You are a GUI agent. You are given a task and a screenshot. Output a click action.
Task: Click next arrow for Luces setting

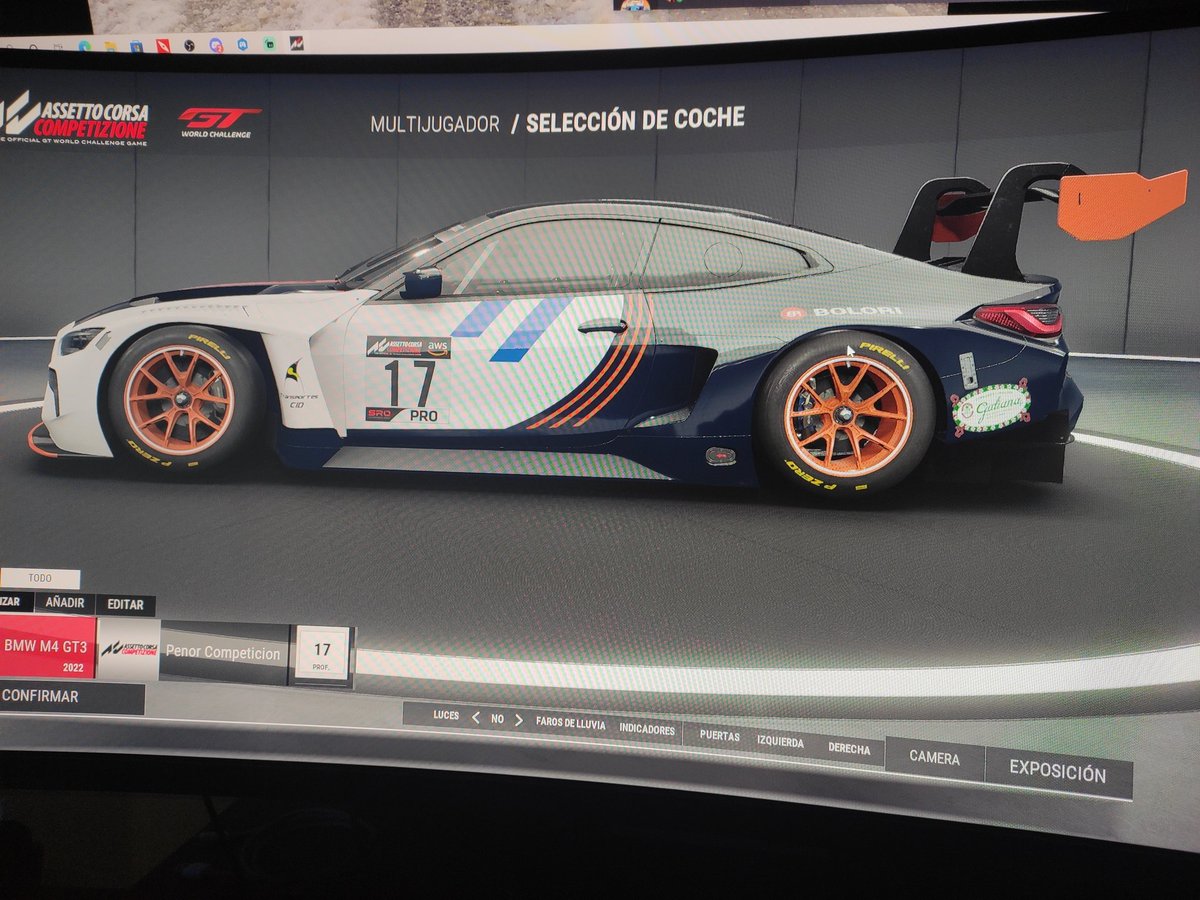tap(518, 719)
